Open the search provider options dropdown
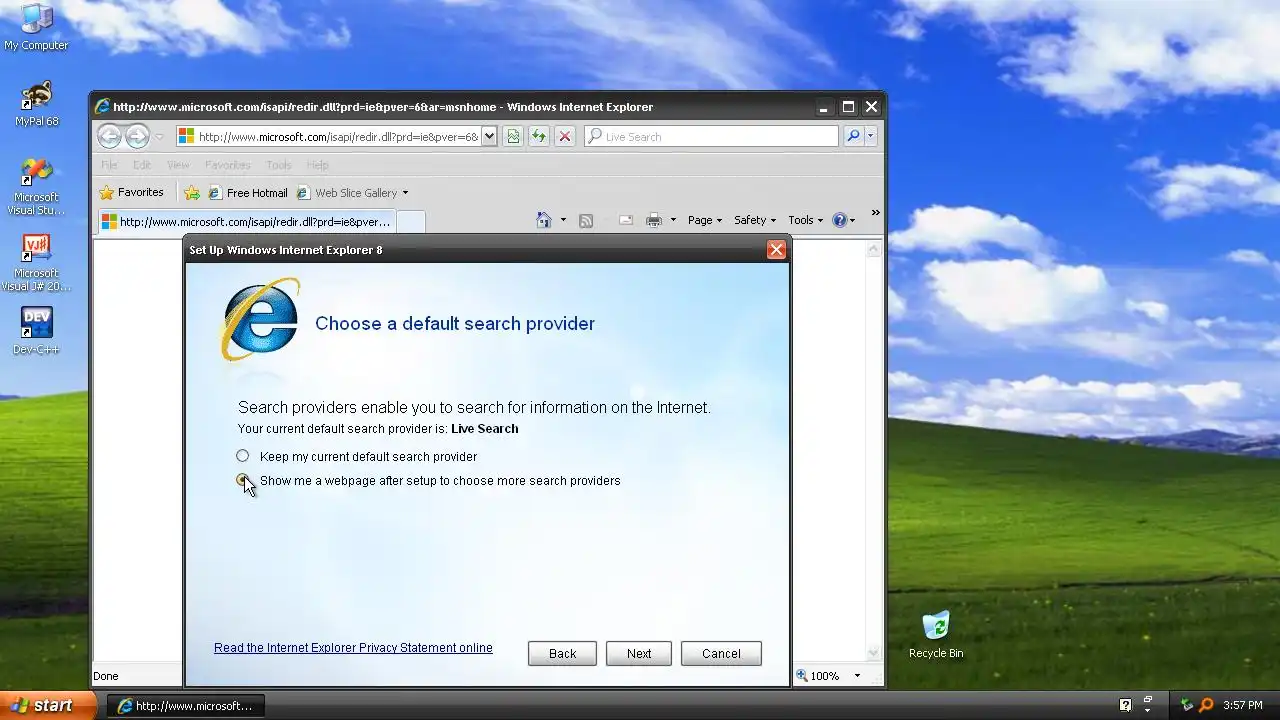 [x=871, y=137]
